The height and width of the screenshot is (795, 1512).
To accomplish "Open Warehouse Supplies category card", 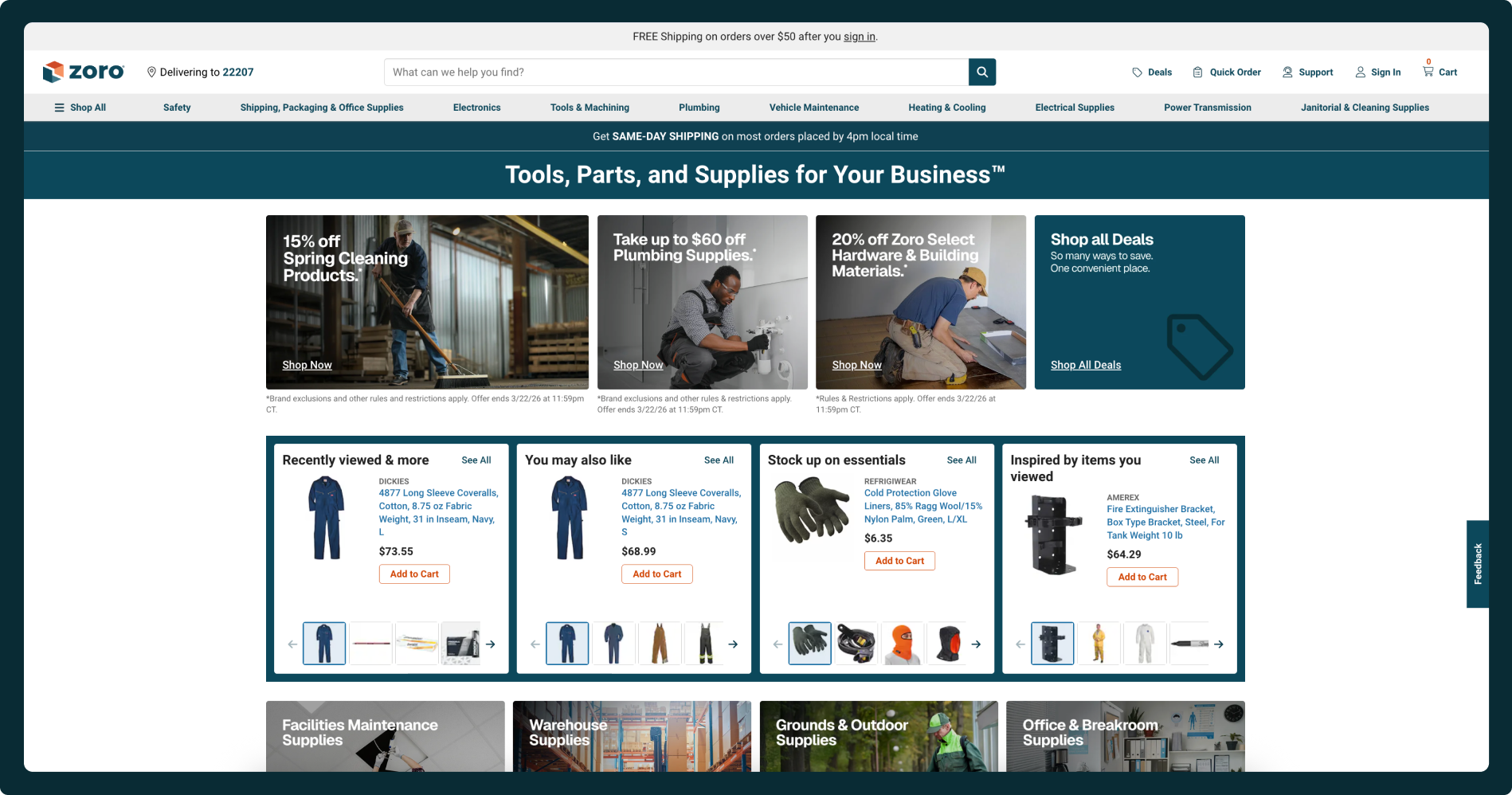I will 632,736.
